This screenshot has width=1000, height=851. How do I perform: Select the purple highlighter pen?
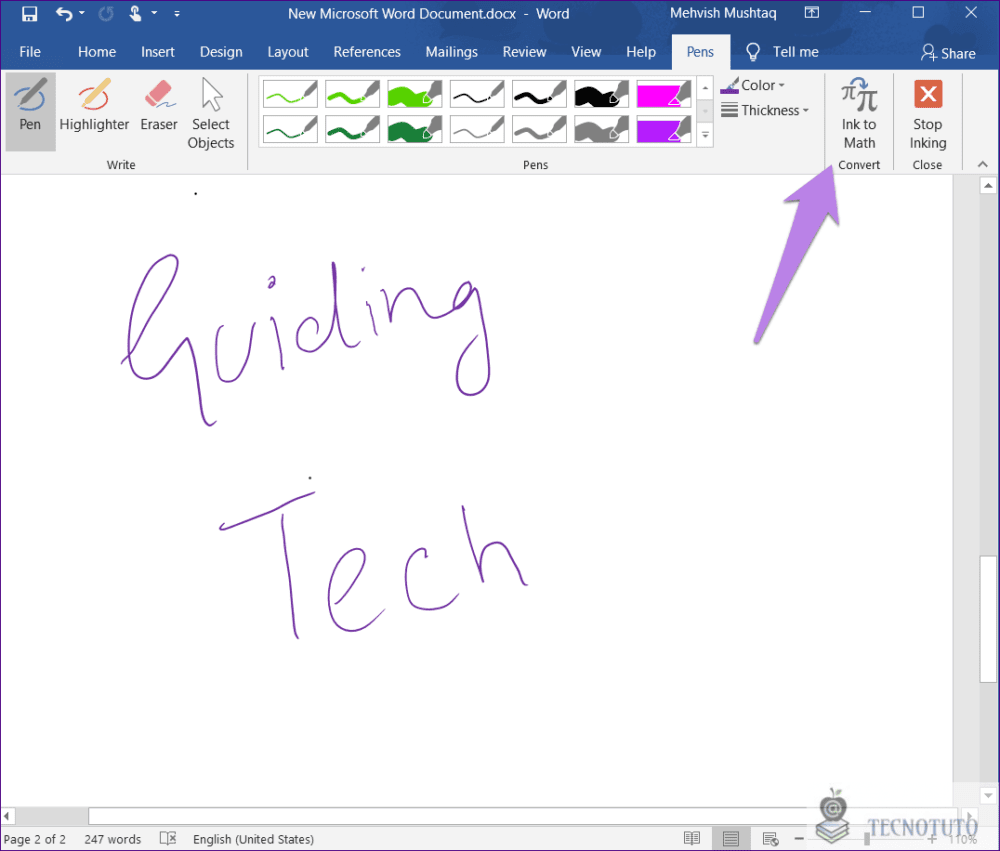(663, 130)
